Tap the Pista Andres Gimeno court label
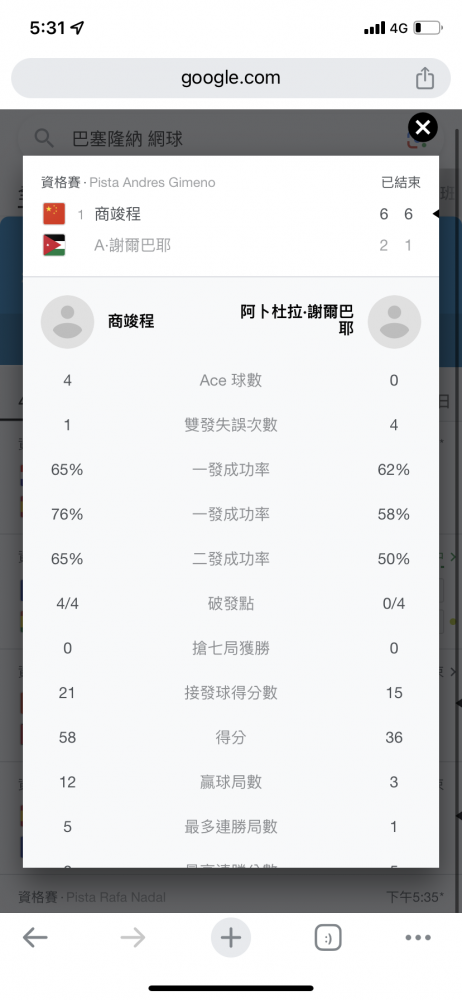Viewport: 462px width, 1000px height. click(152, 182)
